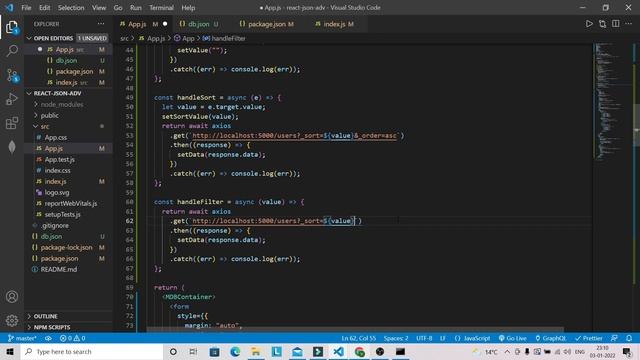Open the Extensions view
This screenshot has height=360, width=640.
(12, 123)
